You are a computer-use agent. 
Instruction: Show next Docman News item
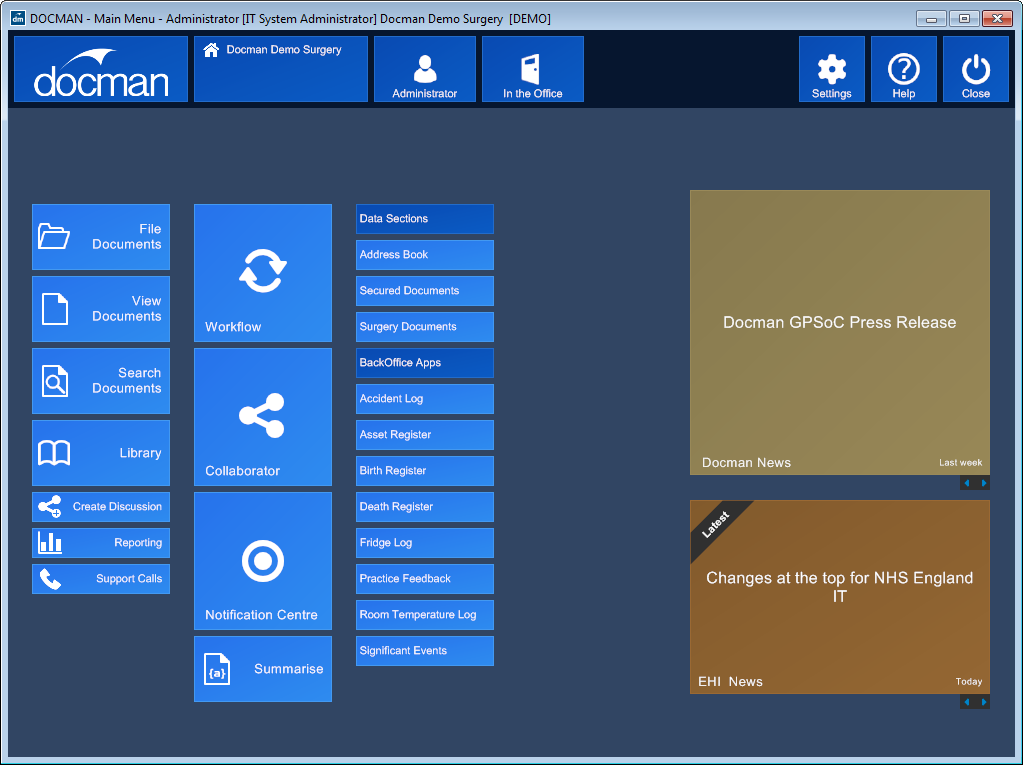(x=984, y=483)
